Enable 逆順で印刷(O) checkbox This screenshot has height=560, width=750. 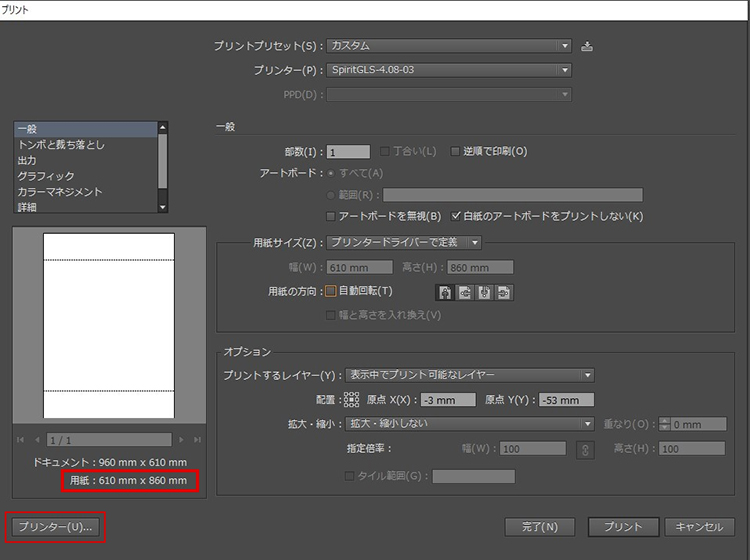point(455,152)
